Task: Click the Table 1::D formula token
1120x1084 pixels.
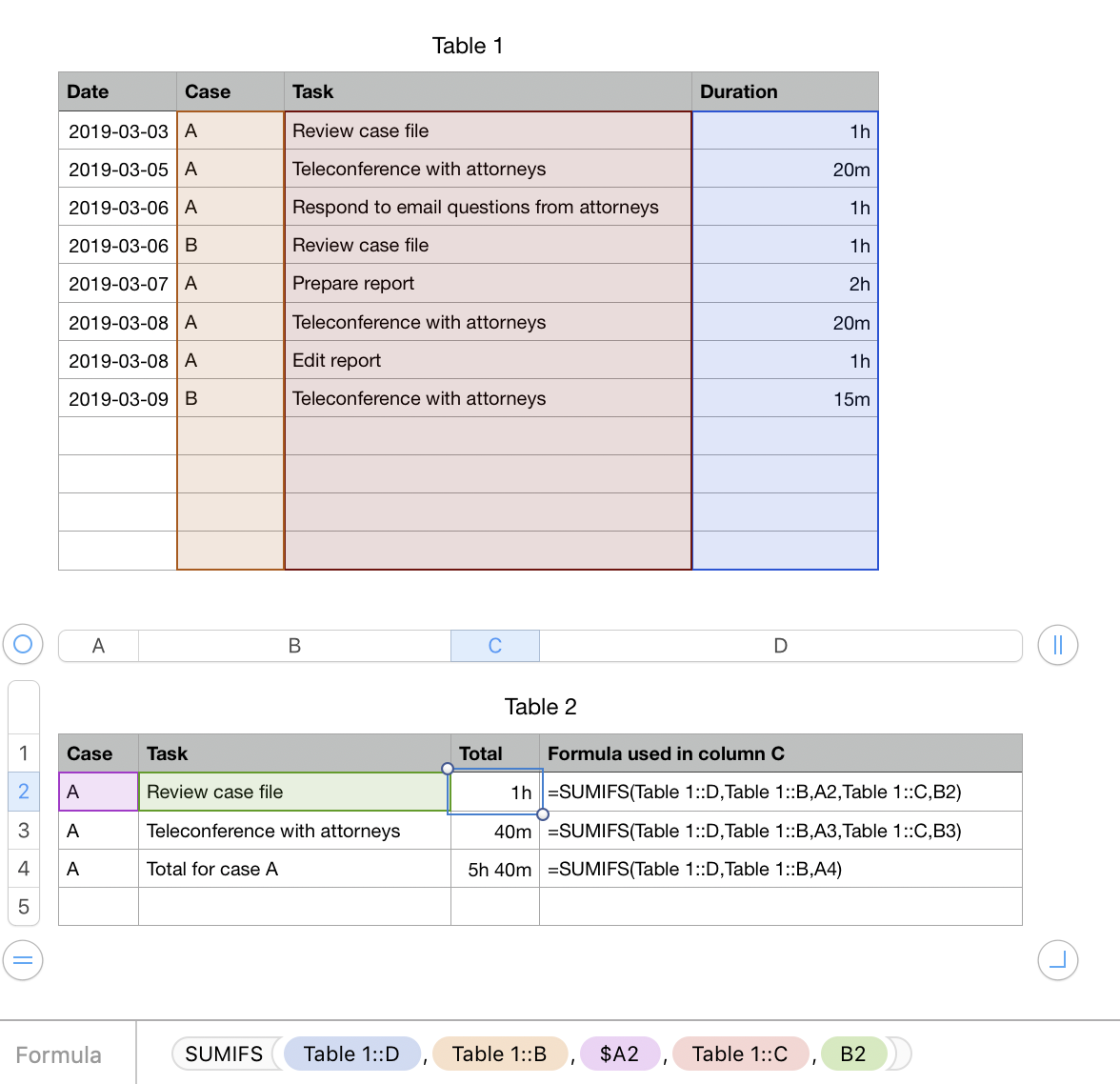Action: (x=350, y=1054)
